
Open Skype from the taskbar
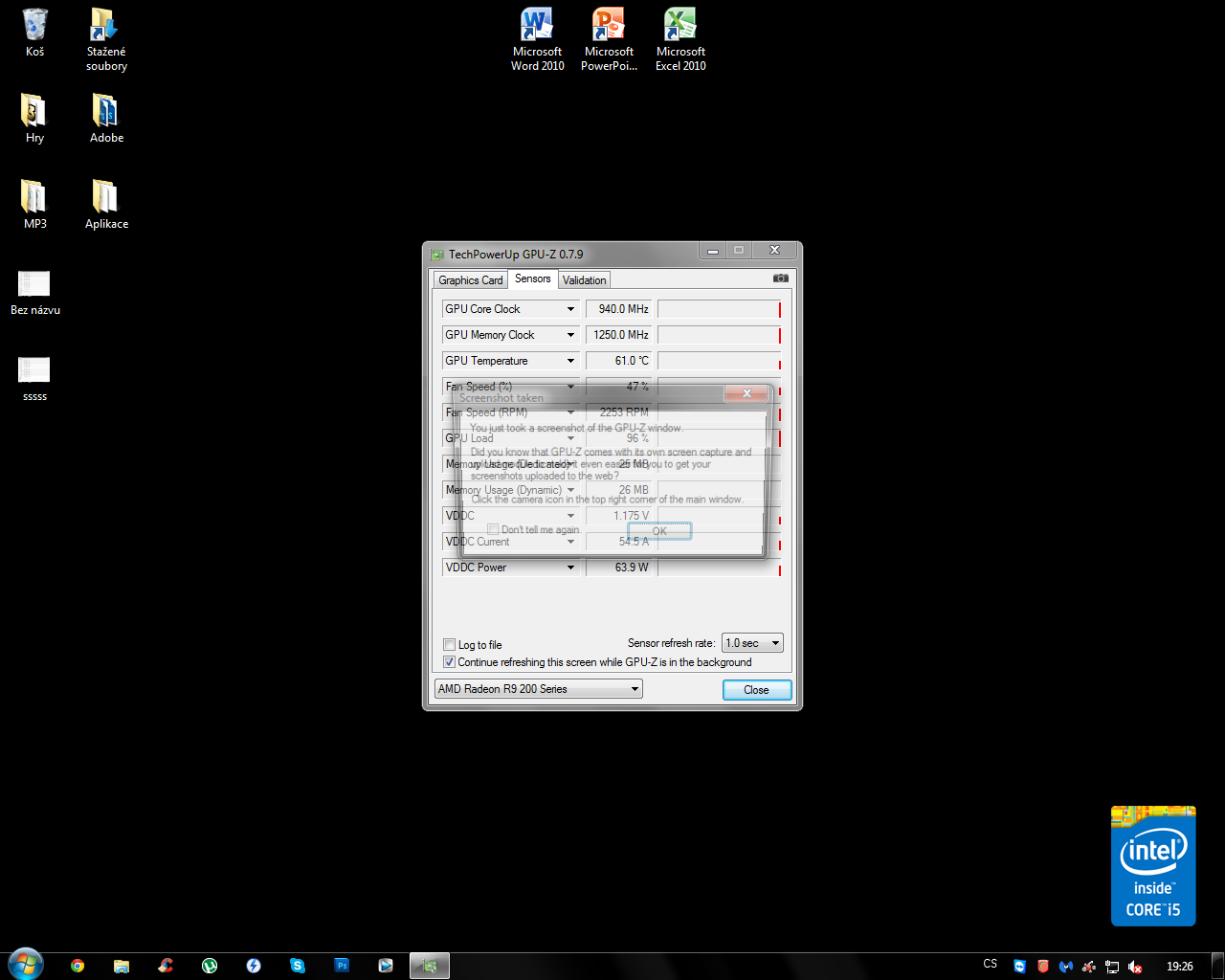coord(298,966)
